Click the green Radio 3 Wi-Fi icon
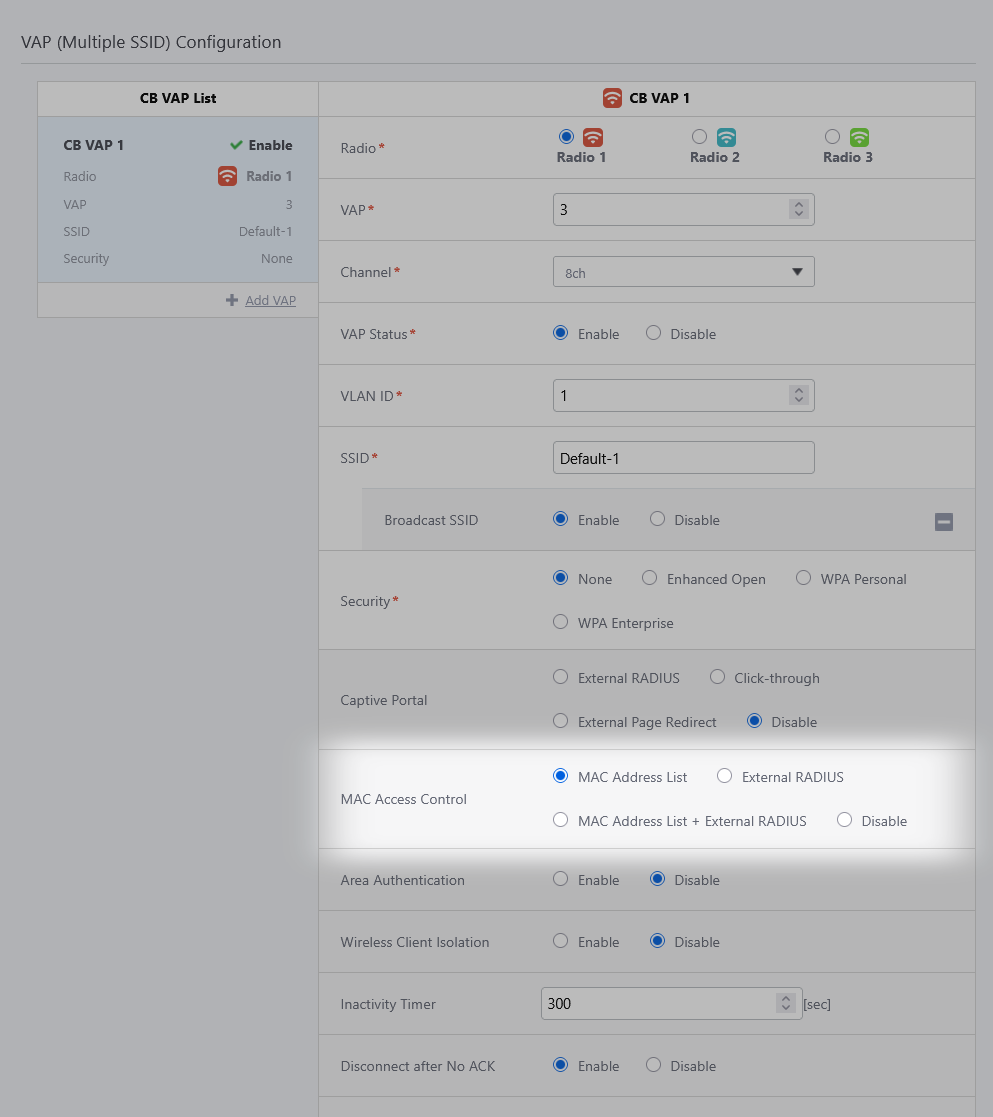 pyautogui.click(x=859, y=137)
